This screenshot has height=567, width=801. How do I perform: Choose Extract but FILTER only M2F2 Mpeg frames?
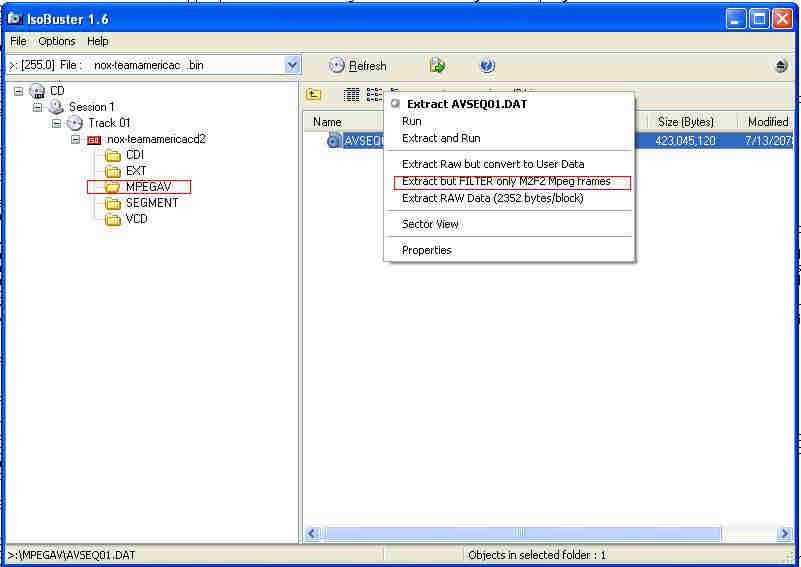click(509, 181)
